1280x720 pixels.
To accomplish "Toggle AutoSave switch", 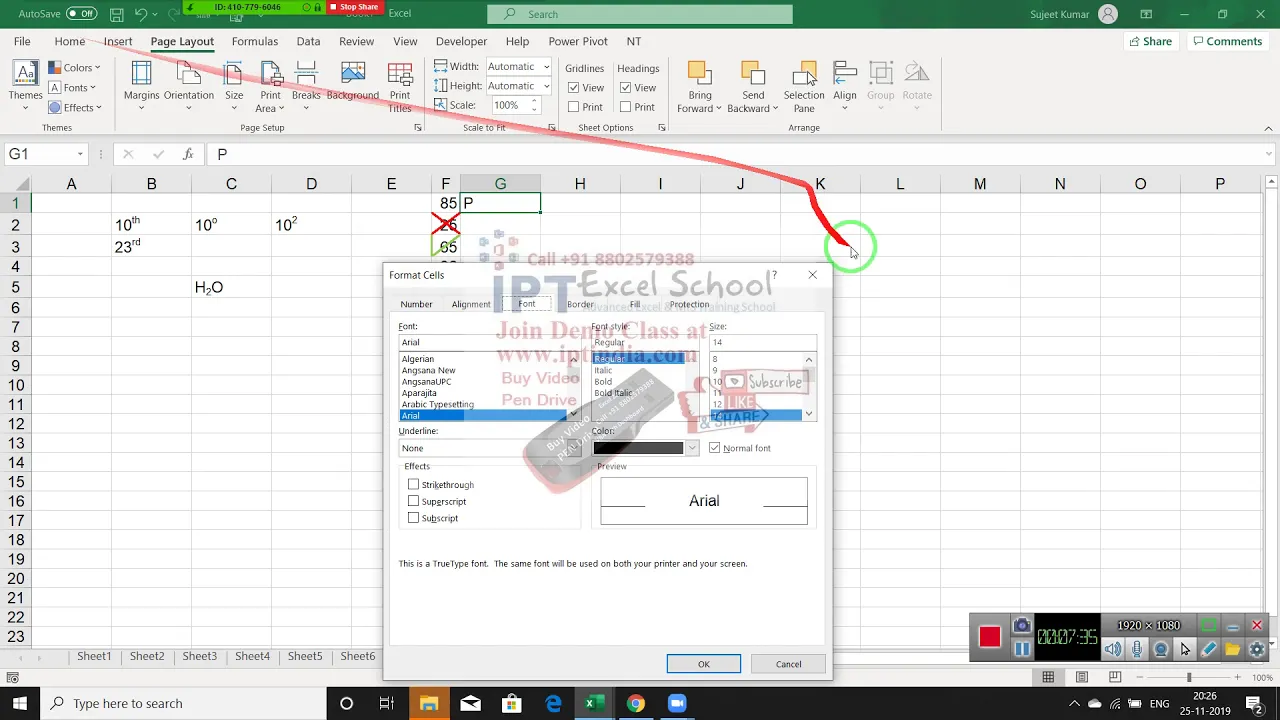I will (x=81, y=14).
